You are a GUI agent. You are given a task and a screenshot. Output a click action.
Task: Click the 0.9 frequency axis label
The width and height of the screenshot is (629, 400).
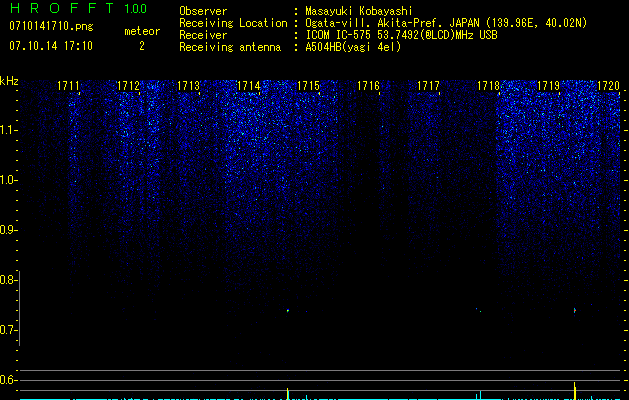8,230
